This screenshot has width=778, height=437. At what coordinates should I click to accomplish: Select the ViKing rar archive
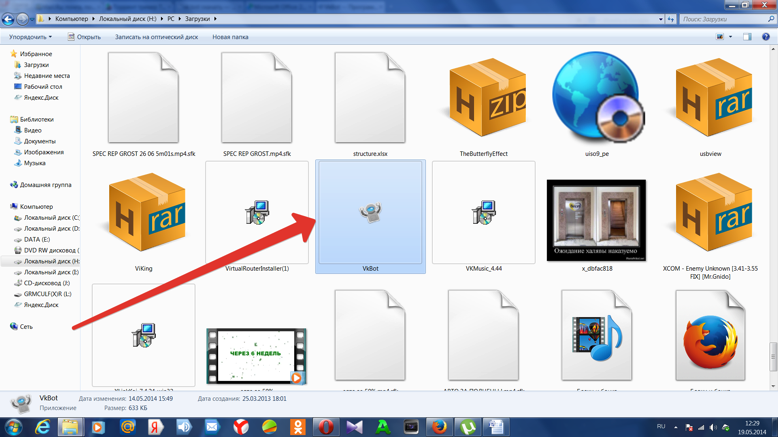146,212
